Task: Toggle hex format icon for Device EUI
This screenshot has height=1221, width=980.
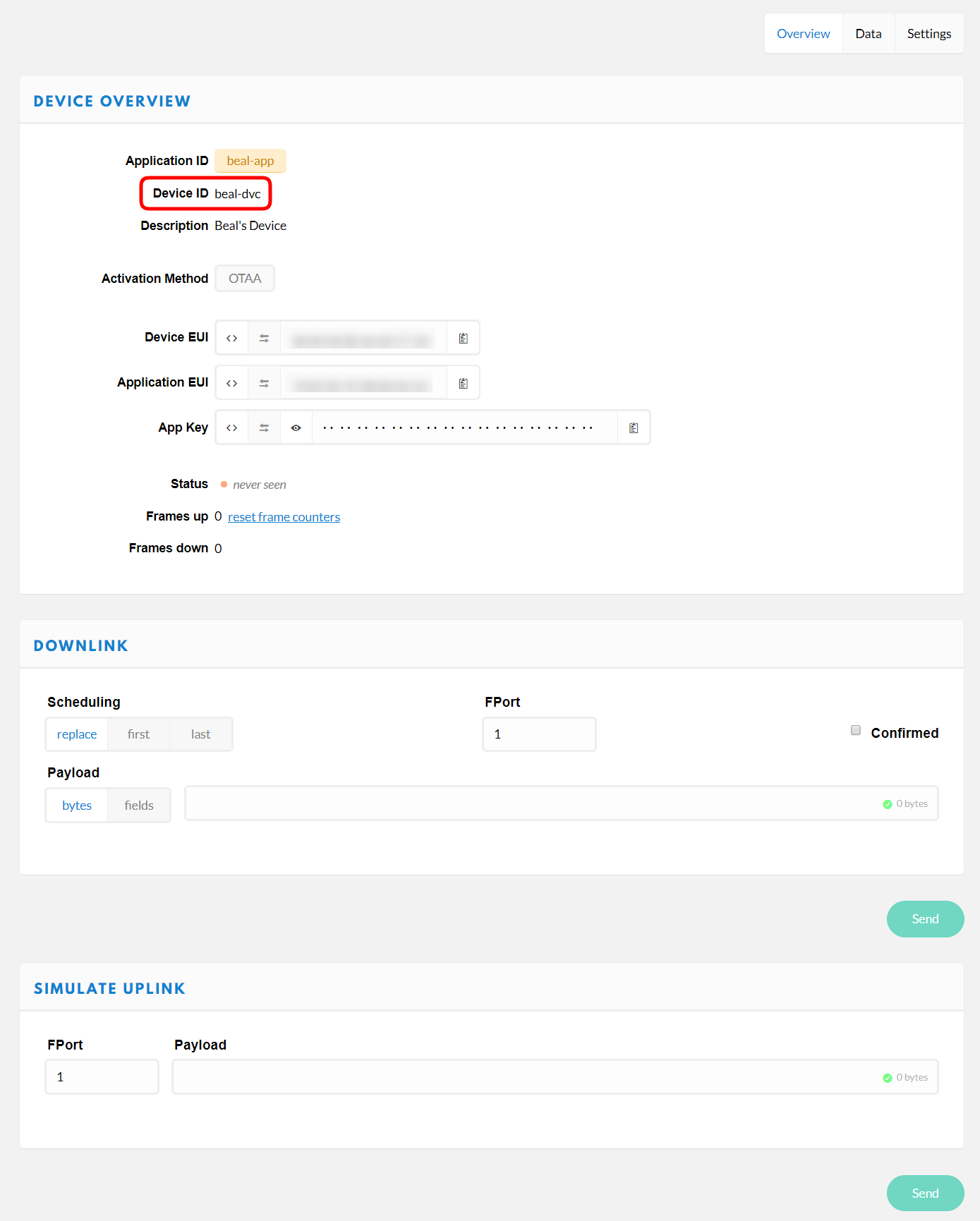Action: (231, 339)
